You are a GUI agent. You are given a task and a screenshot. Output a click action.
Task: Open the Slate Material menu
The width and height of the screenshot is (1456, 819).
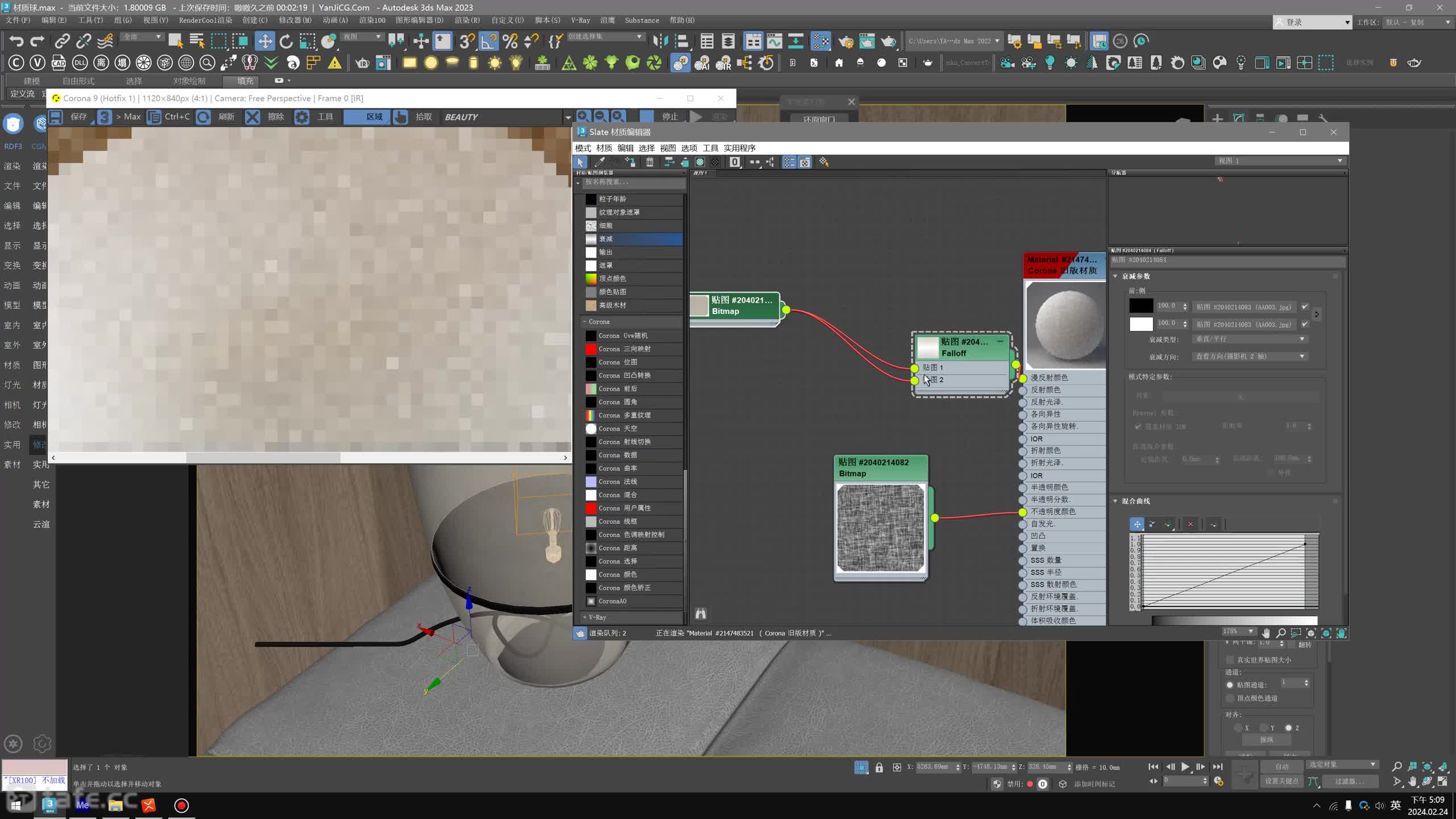[604, 148]
